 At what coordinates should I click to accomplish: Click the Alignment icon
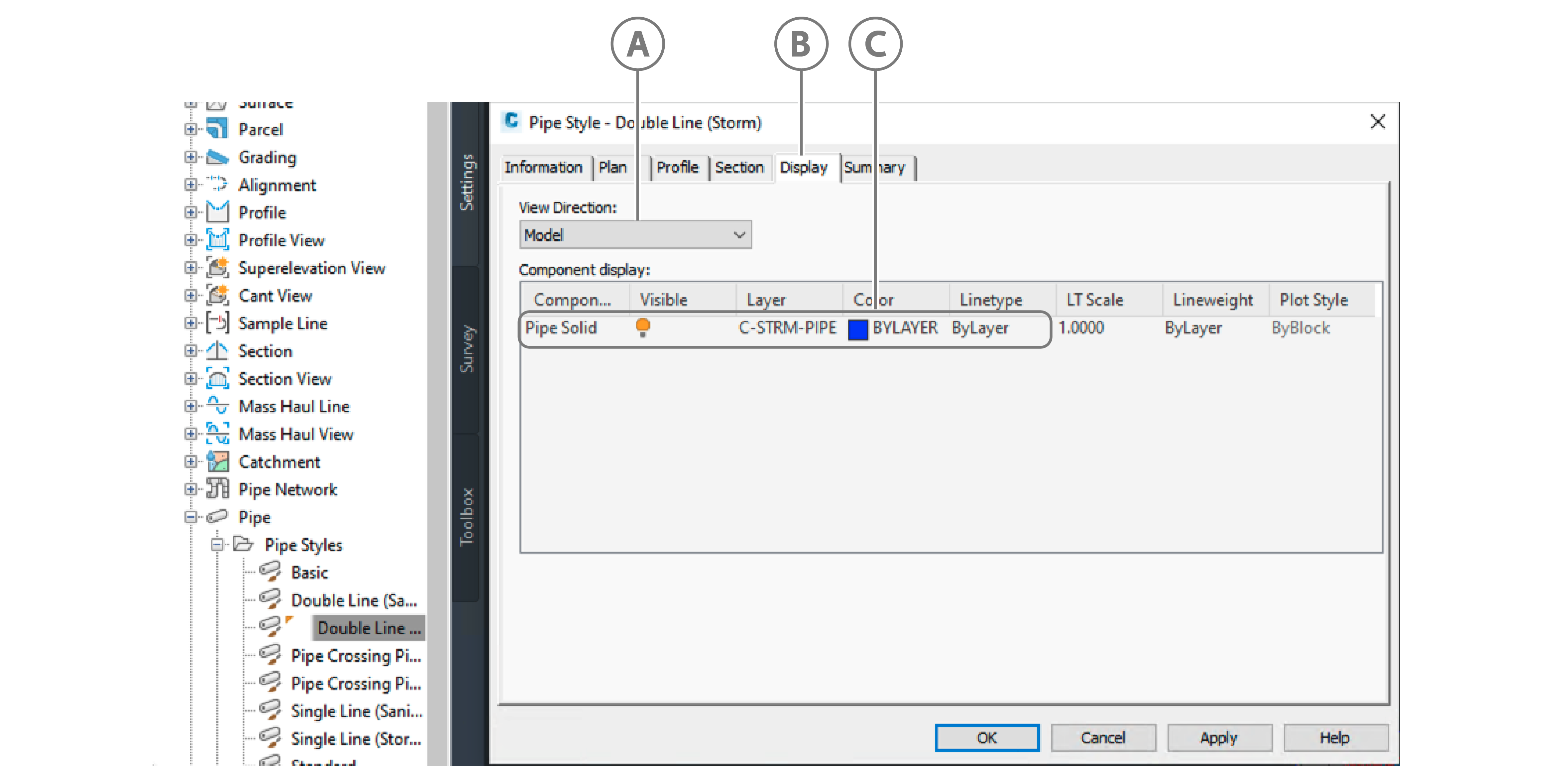217,185
